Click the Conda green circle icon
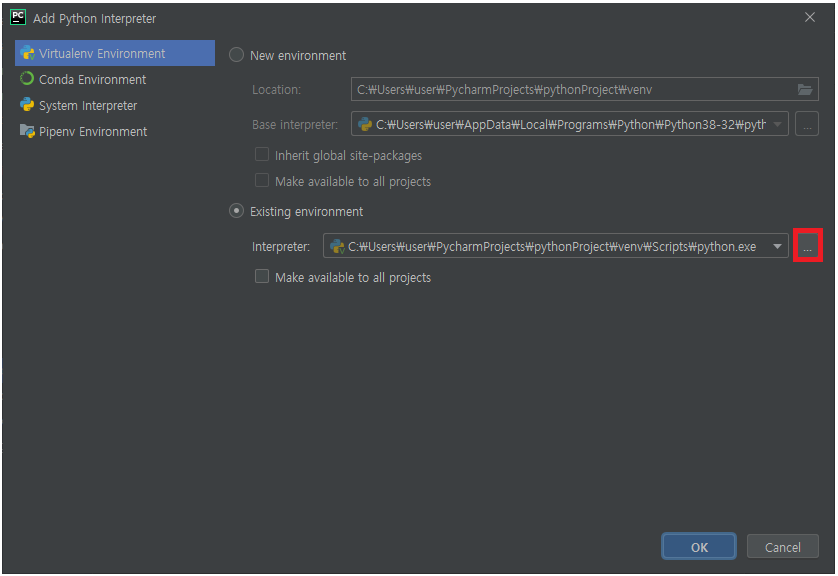 coord(27,79)
